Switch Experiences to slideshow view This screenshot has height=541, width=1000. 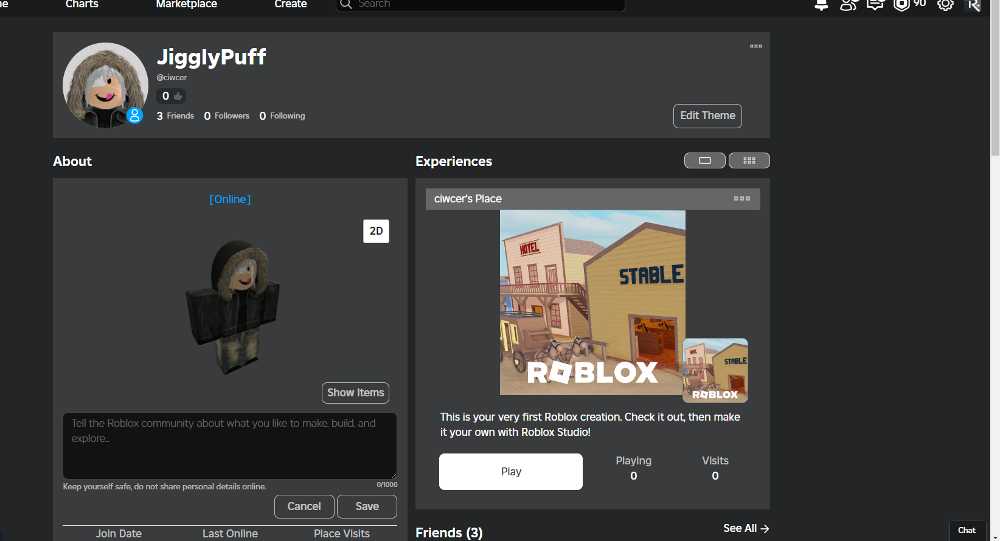click(x=705, y=160)
